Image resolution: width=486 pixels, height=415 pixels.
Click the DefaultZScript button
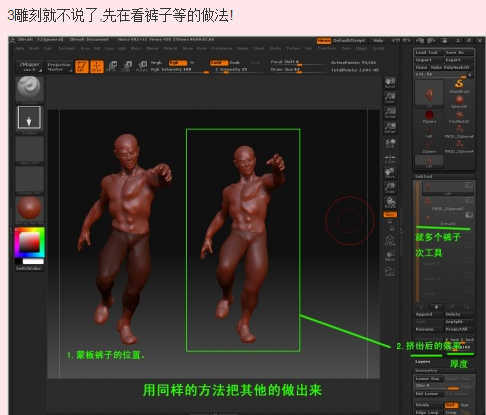pos(349,41)
